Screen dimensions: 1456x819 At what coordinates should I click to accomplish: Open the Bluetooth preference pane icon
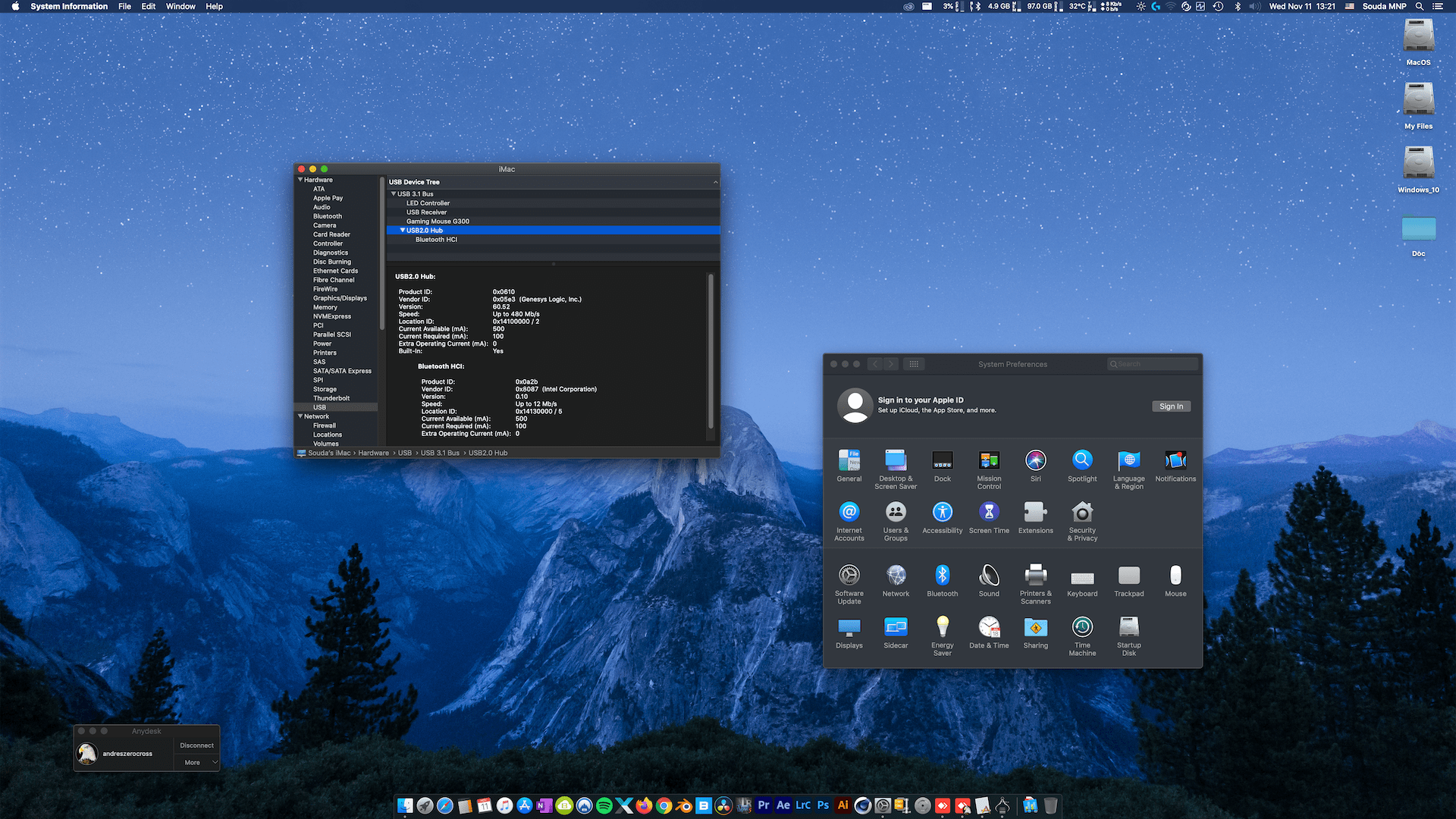coord(942,576)
